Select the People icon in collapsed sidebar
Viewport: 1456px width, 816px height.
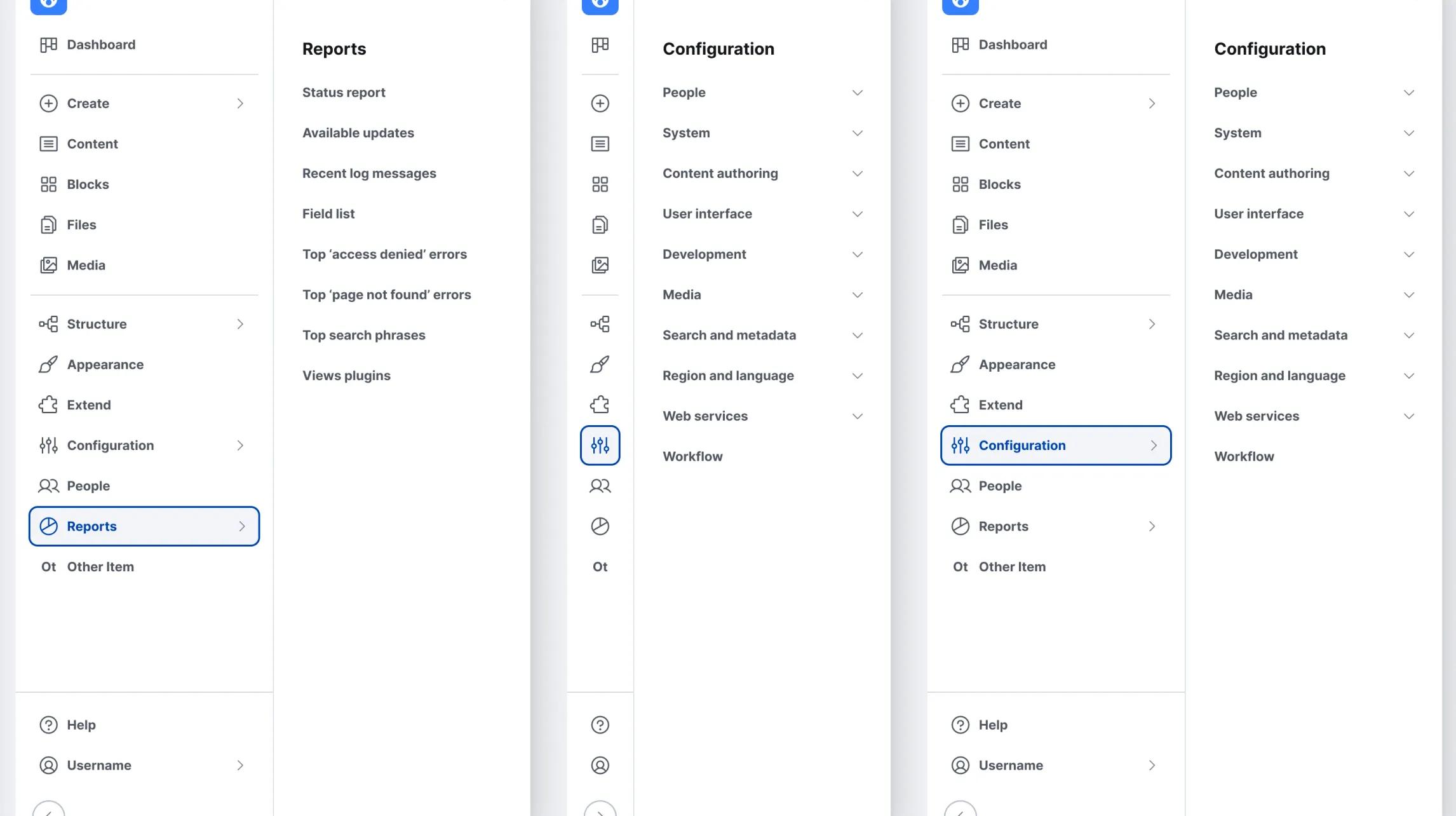(x=600, y=486)
